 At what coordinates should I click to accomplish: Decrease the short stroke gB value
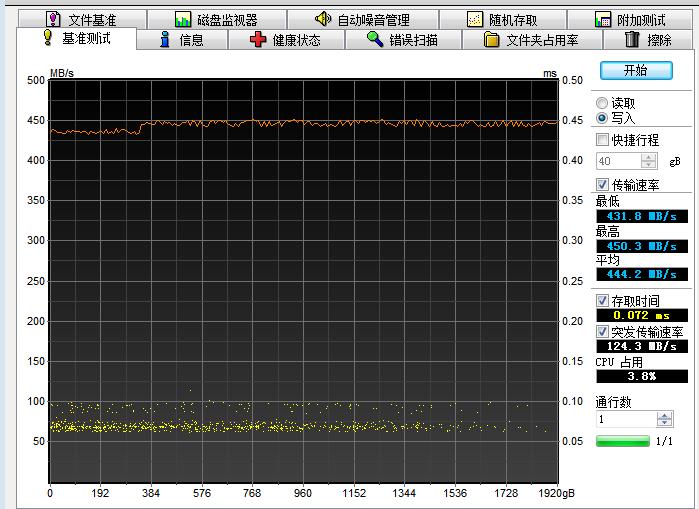(x=649, y=165)
